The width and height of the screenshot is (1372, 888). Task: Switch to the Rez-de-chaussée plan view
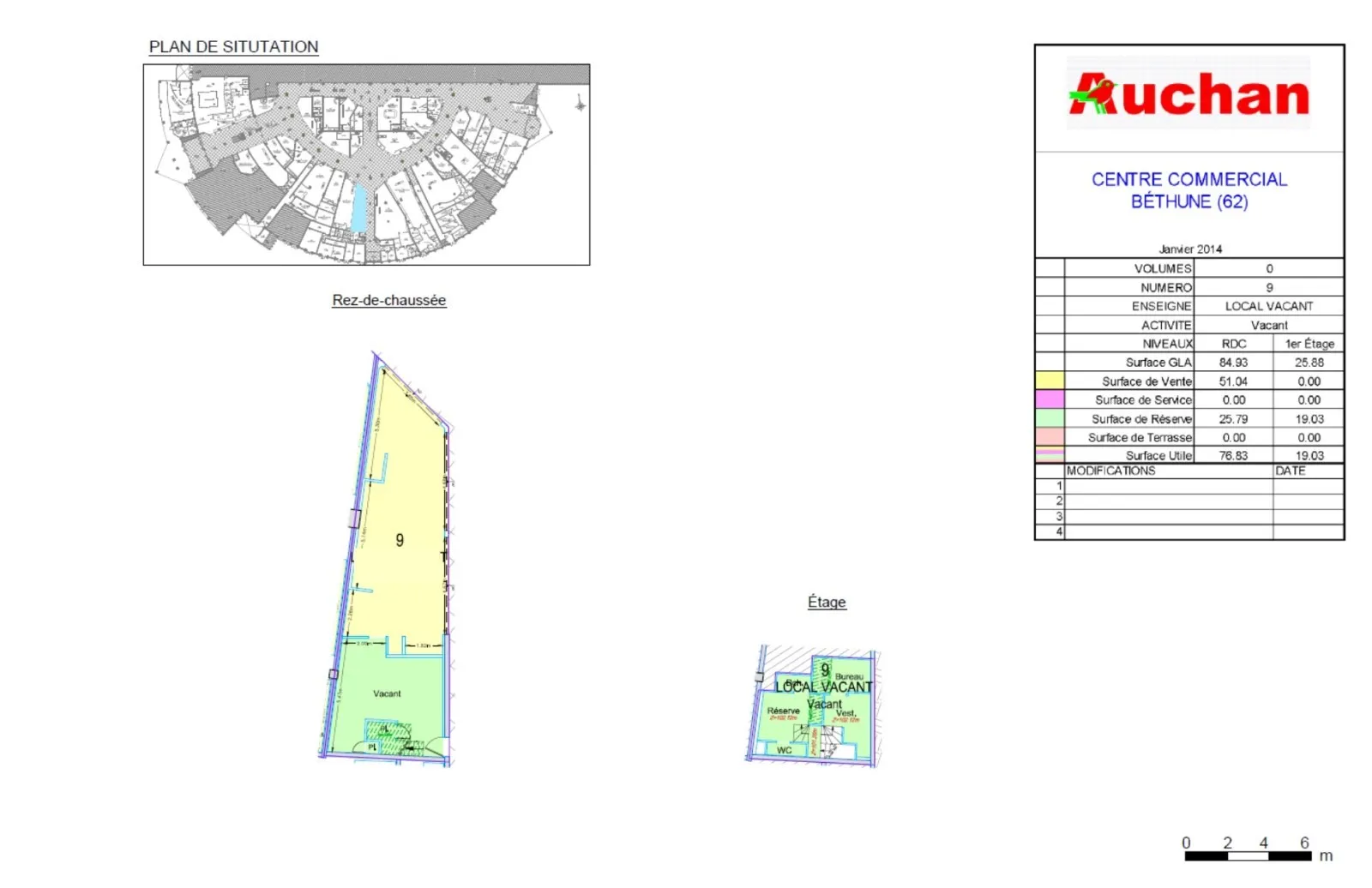388,300
